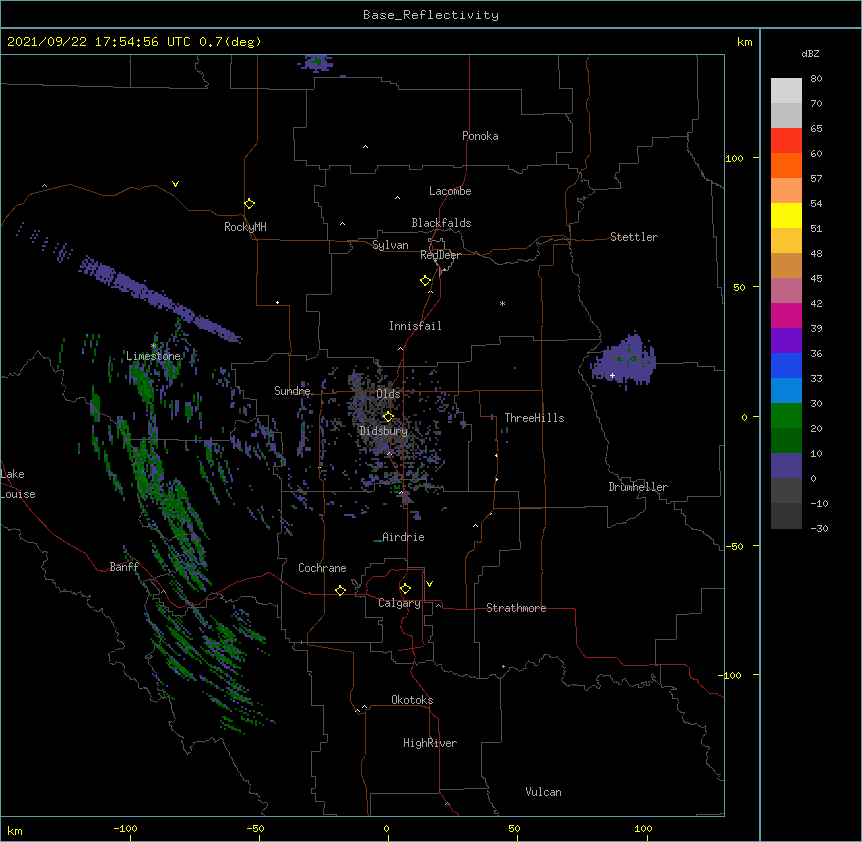The image size is (862, 842).
Task: Click the yellow diamond between Olds and Didsbury
Action: click(388, 416)
